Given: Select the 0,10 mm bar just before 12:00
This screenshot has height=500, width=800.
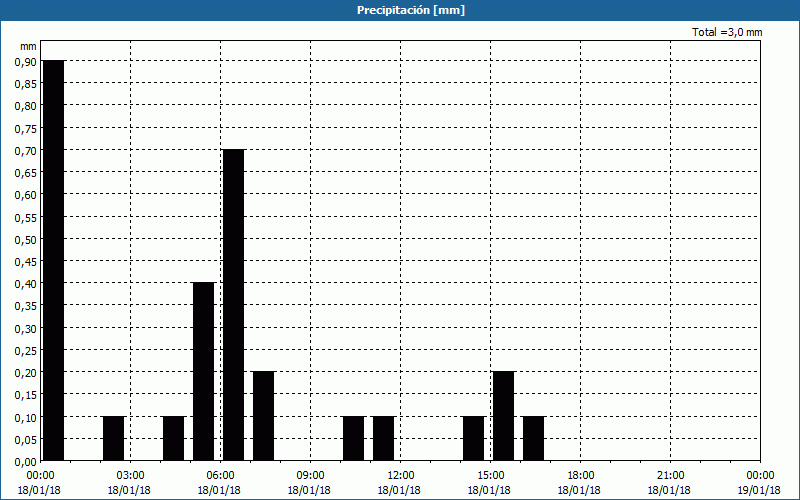Looking at the screenshot, I should (x=384, y=438).
